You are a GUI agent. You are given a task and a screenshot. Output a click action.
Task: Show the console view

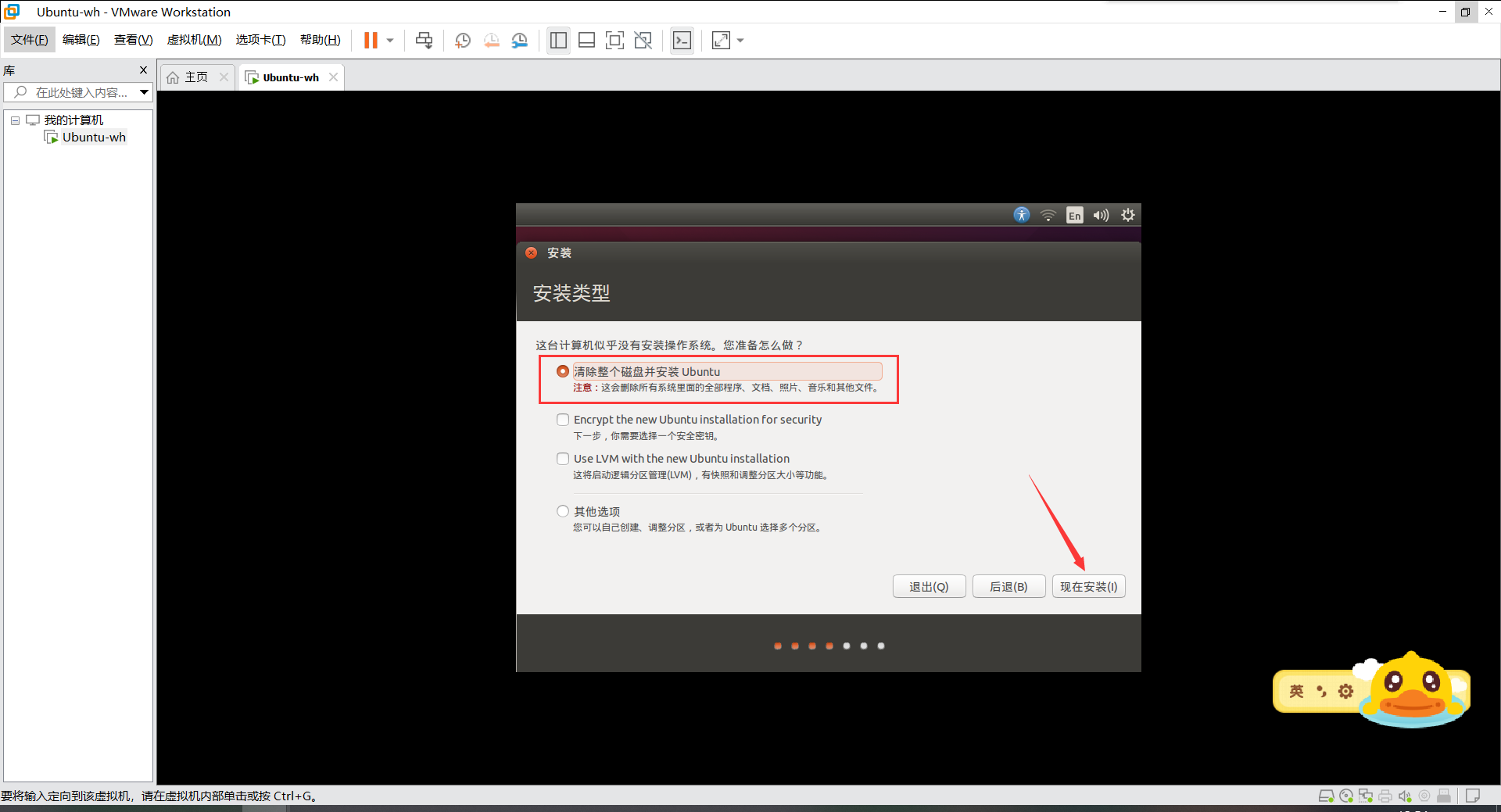(682, 41)
